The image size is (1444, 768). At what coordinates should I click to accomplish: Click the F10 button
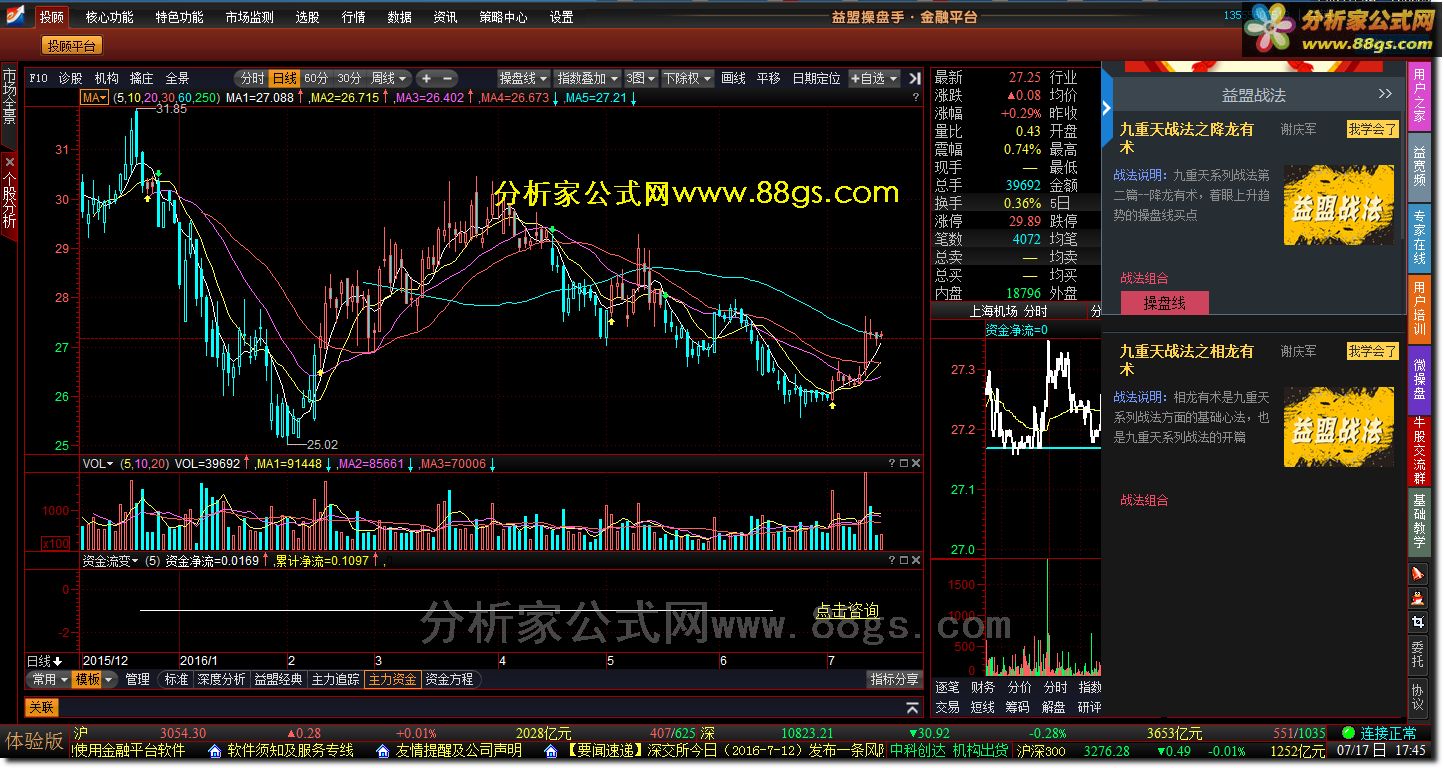(39, 78)
